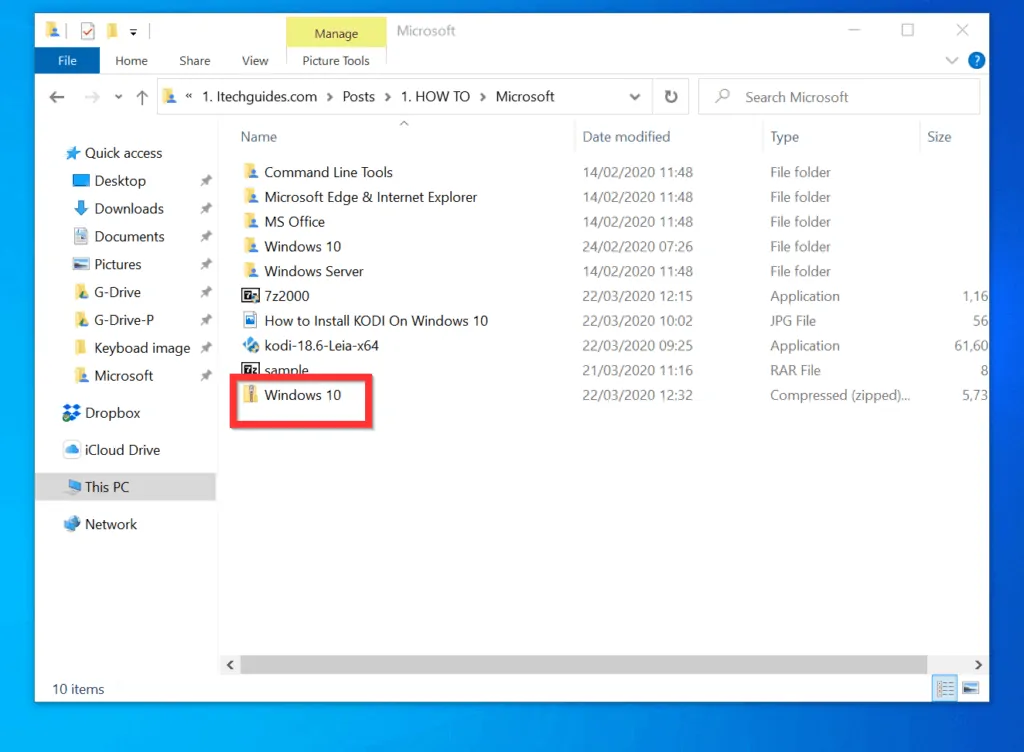Open the address bar history dropdown
This screenshot has width=1024, height=752.
(x=635, y=97)
